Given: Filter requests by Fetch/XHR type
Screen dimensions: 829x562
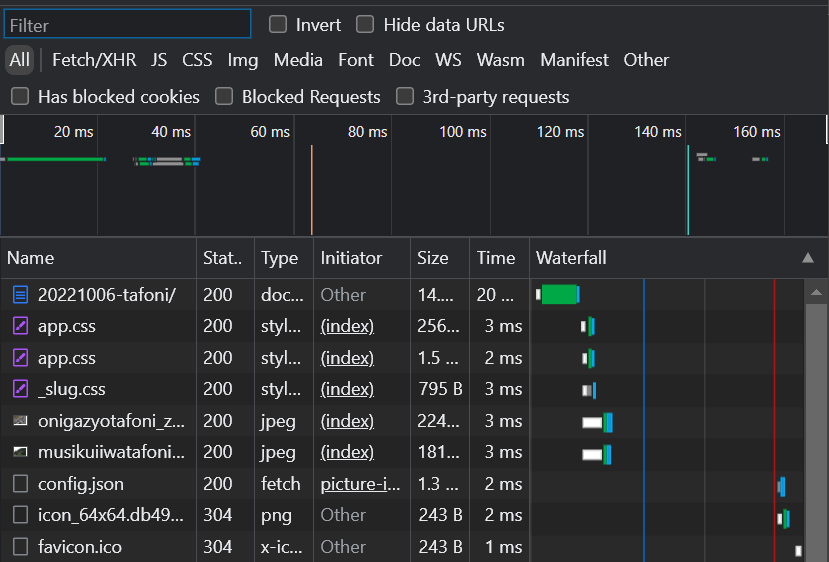Looking at the screenshot, I should pos(94,60).
